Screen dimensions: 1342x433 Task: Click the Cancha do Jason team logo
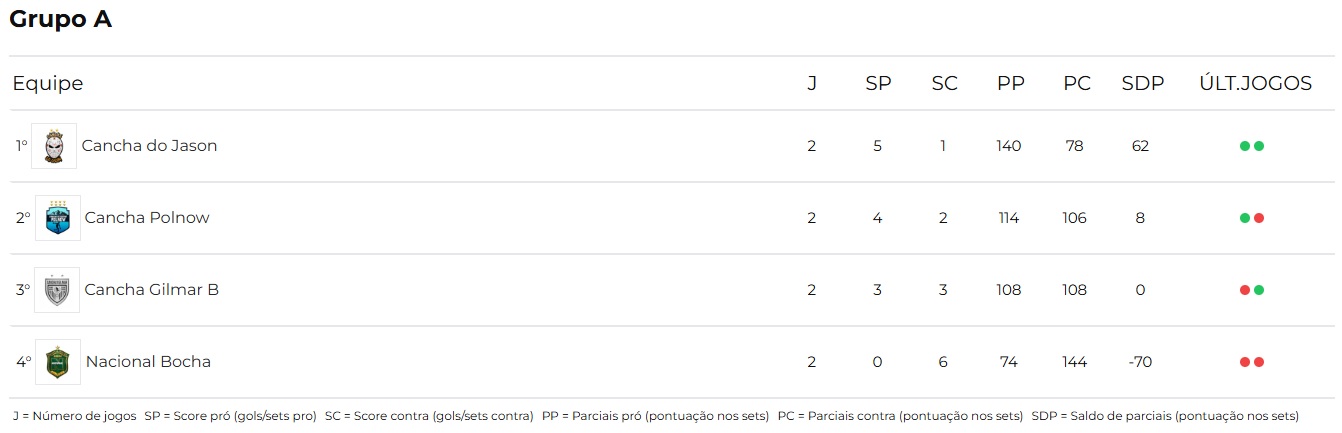[54, 146]
